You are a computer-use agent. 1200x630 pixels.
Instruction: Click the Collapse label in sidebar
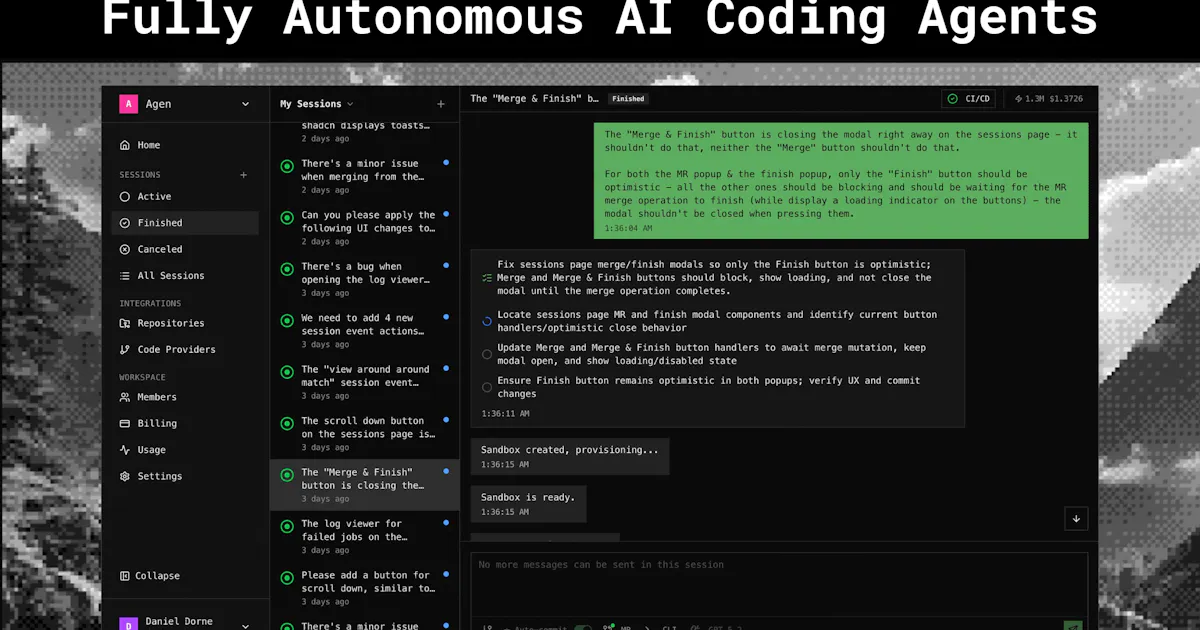click(x=158, y=576)
